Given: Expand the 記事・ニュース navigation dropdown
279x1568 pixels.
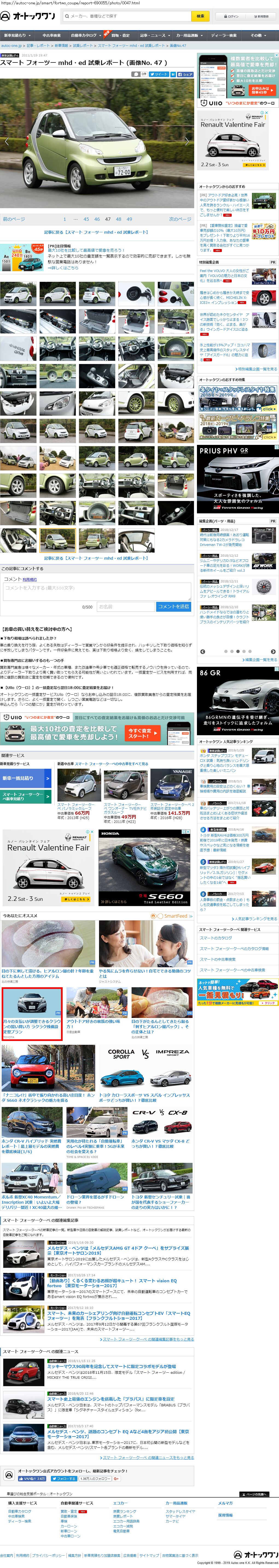Looking at the screenshot, I should pyautogui.click(x=155, y=35).
